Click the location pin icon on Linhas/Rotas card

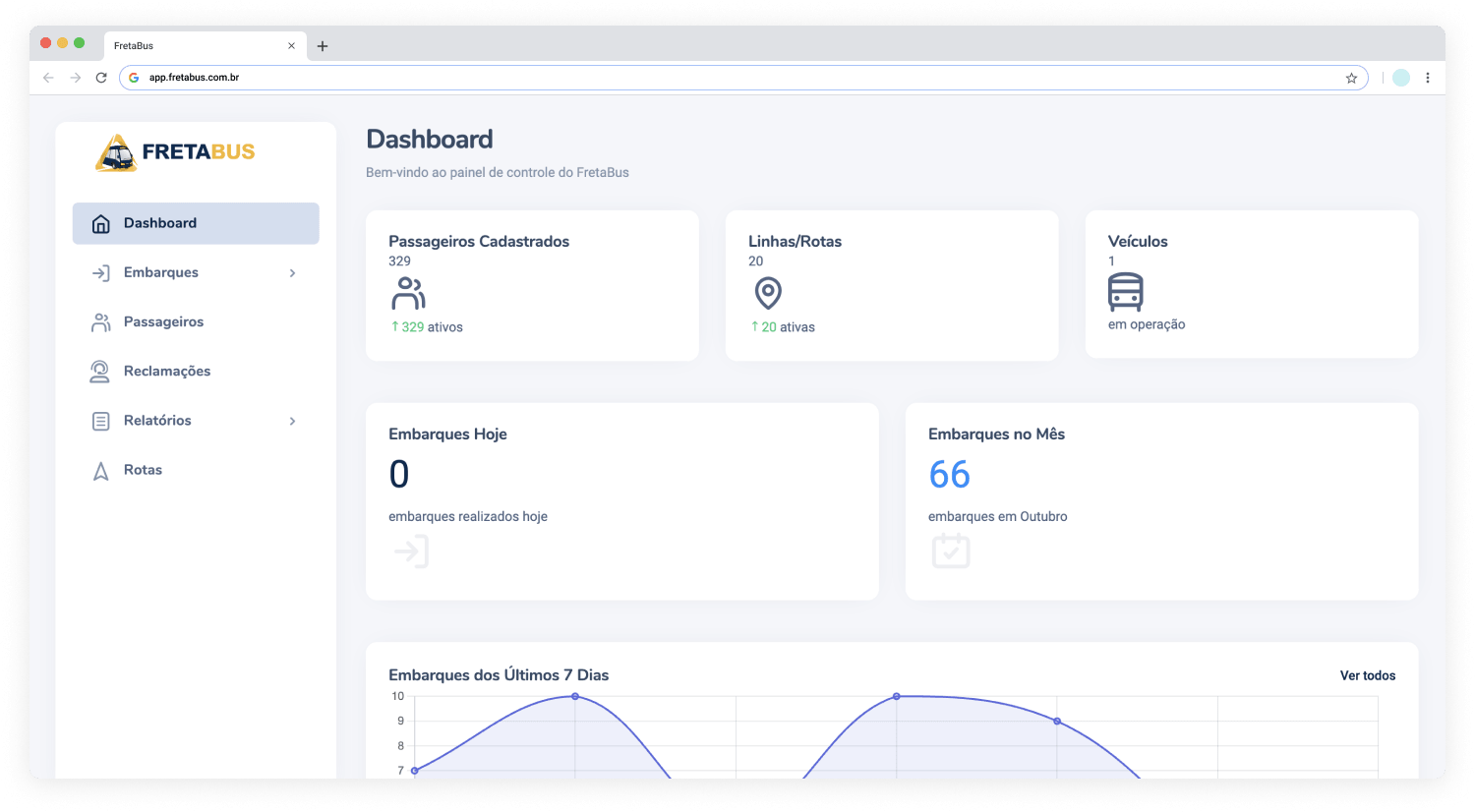tap(768, 293)
